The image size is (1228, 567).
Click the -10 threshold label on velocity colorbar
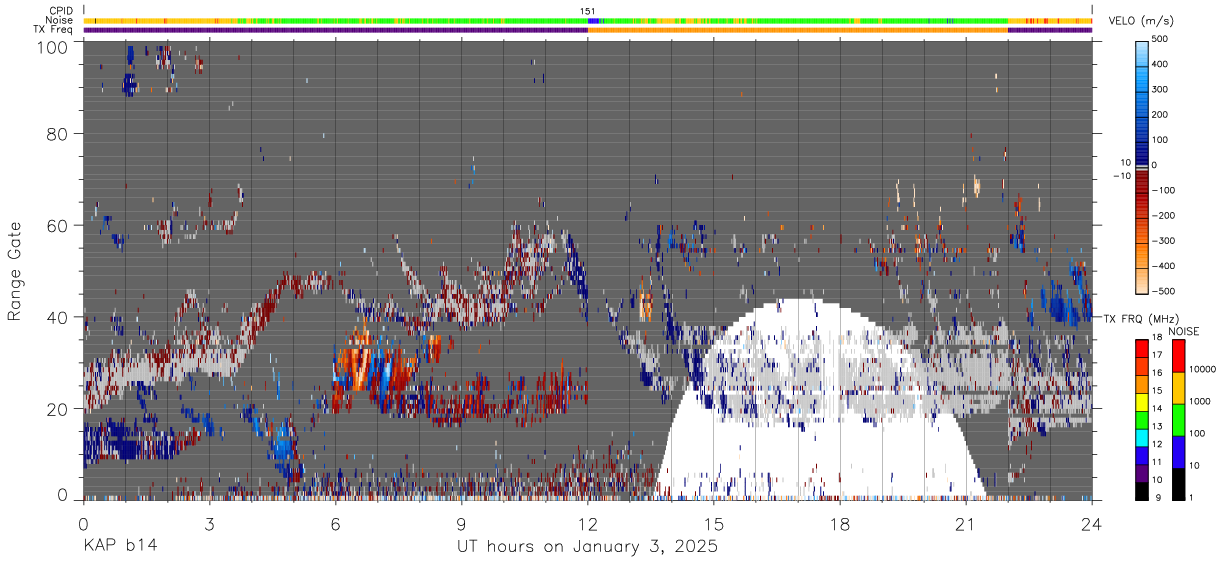[1123, 176]
